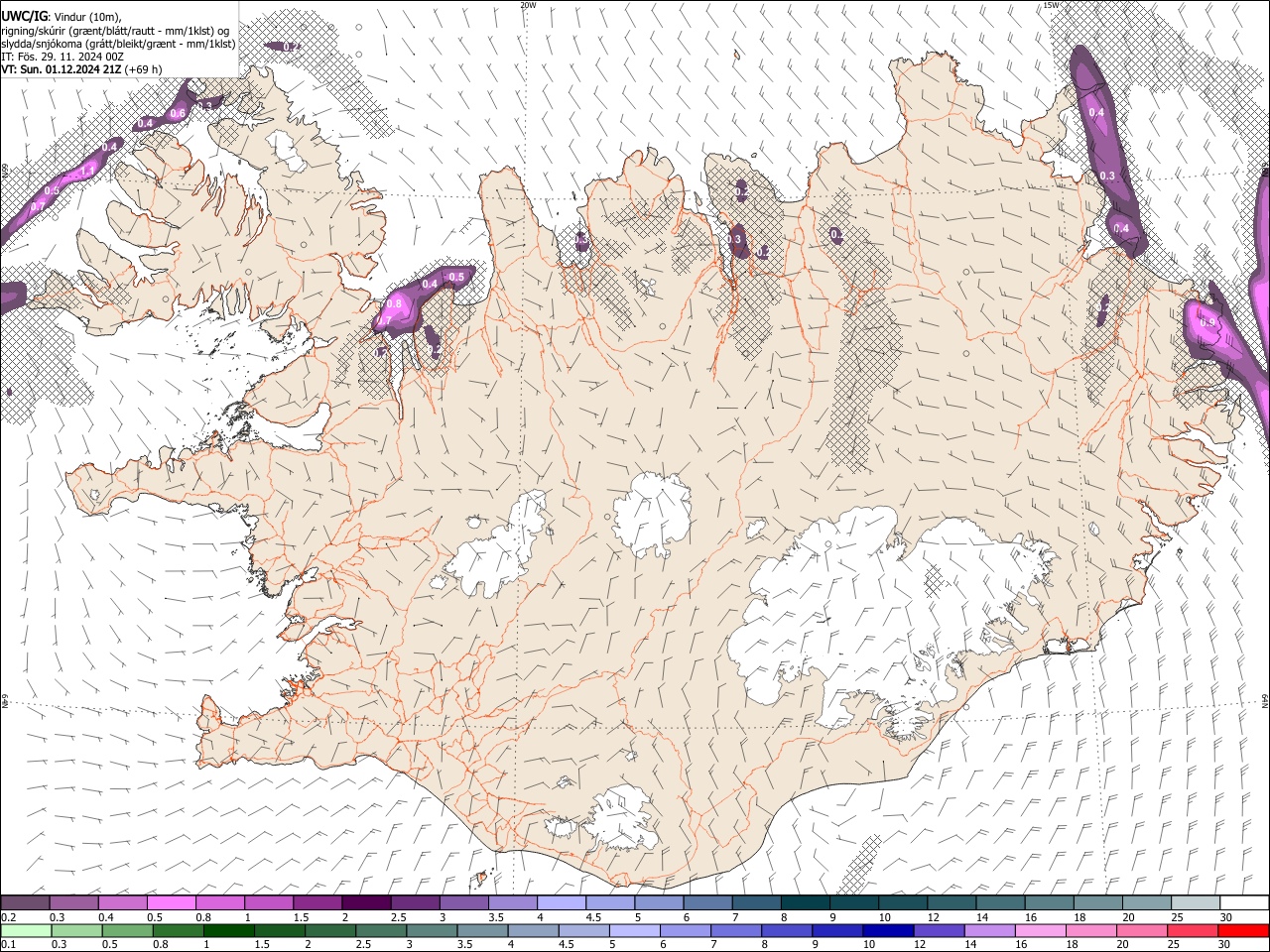The image size is (1270, 952).
Task: Click the 0.8 precipitation label on pink patch
Action: [394, 303]
